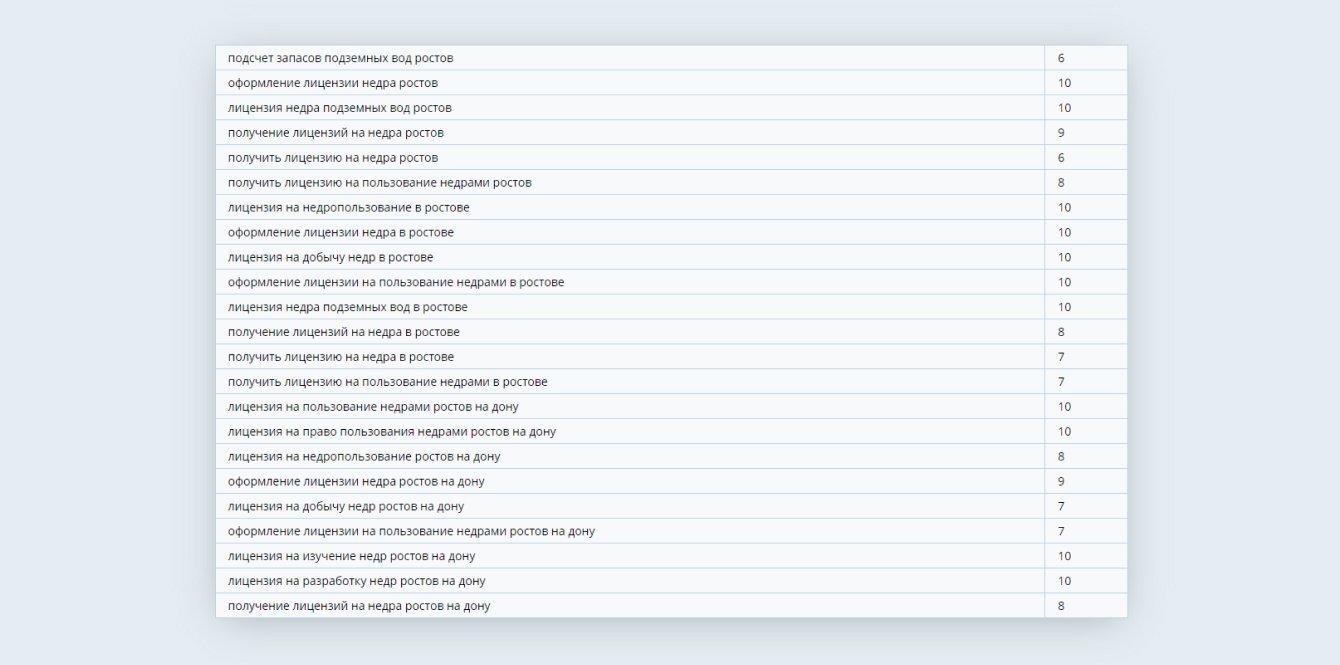Select 10 beside 'лицензия недра подземных вод в ростове'
1340x665 pixels.
point(1064,308)
